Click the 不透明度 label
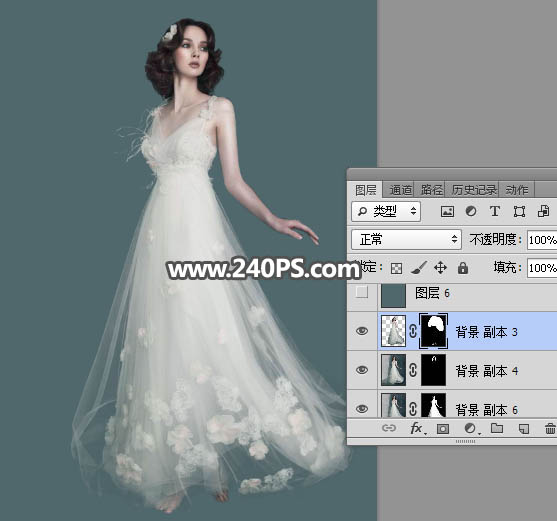The height and width of the screenshot is (521, 557). (495, 240)
